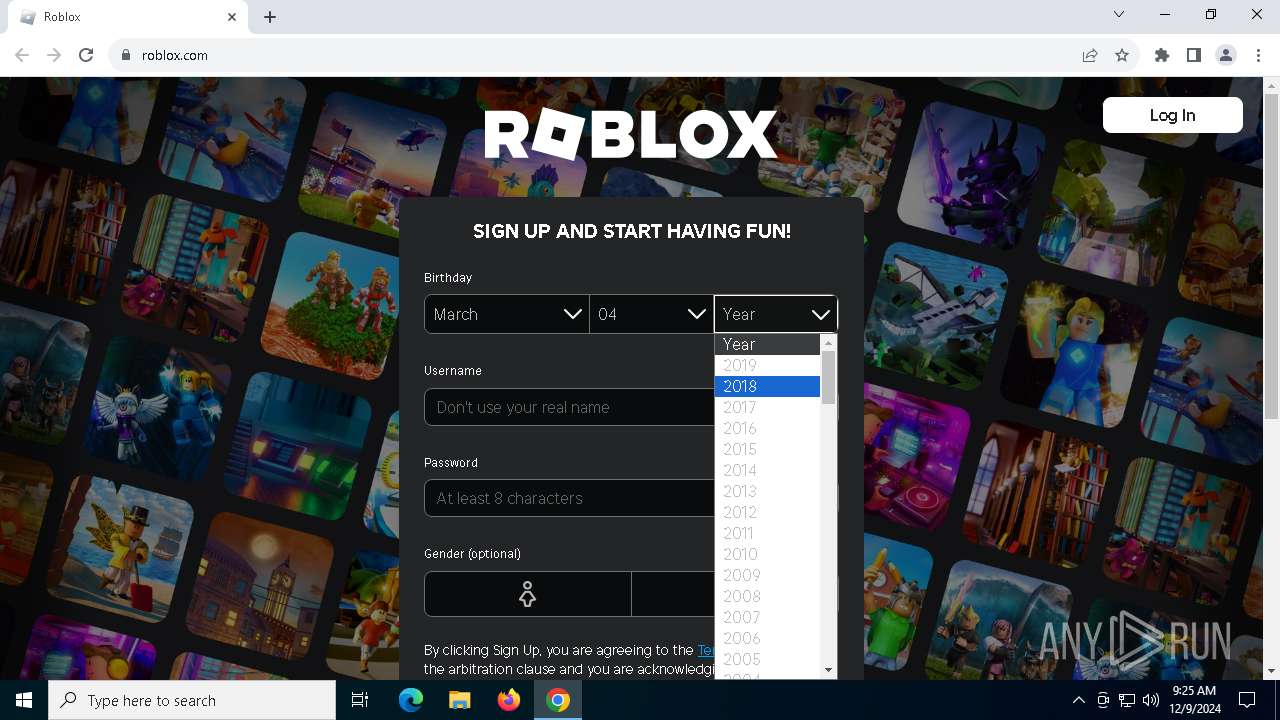
Task: Click the Roblox logo
Action: (631, 135)
